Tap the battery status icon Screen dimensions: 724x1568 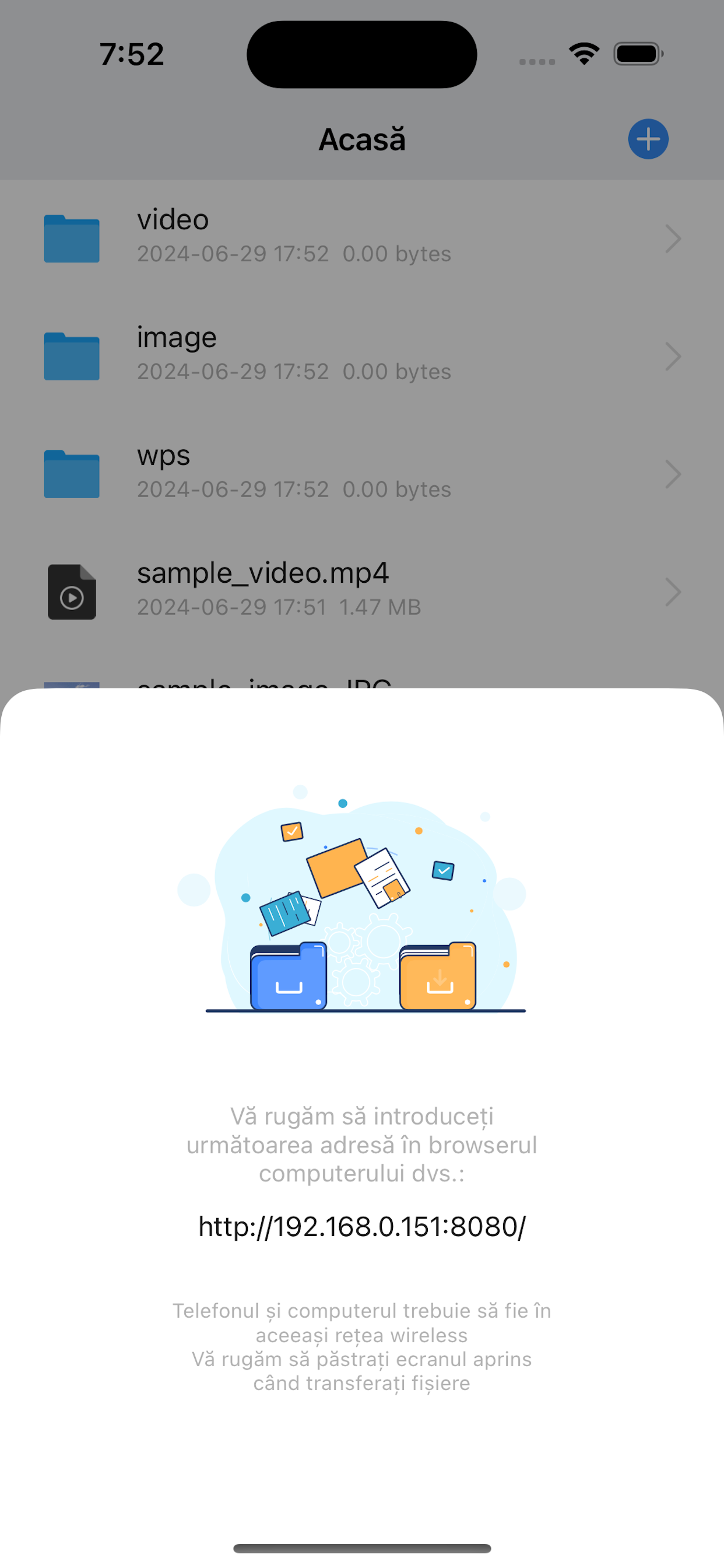coord(638,54)
